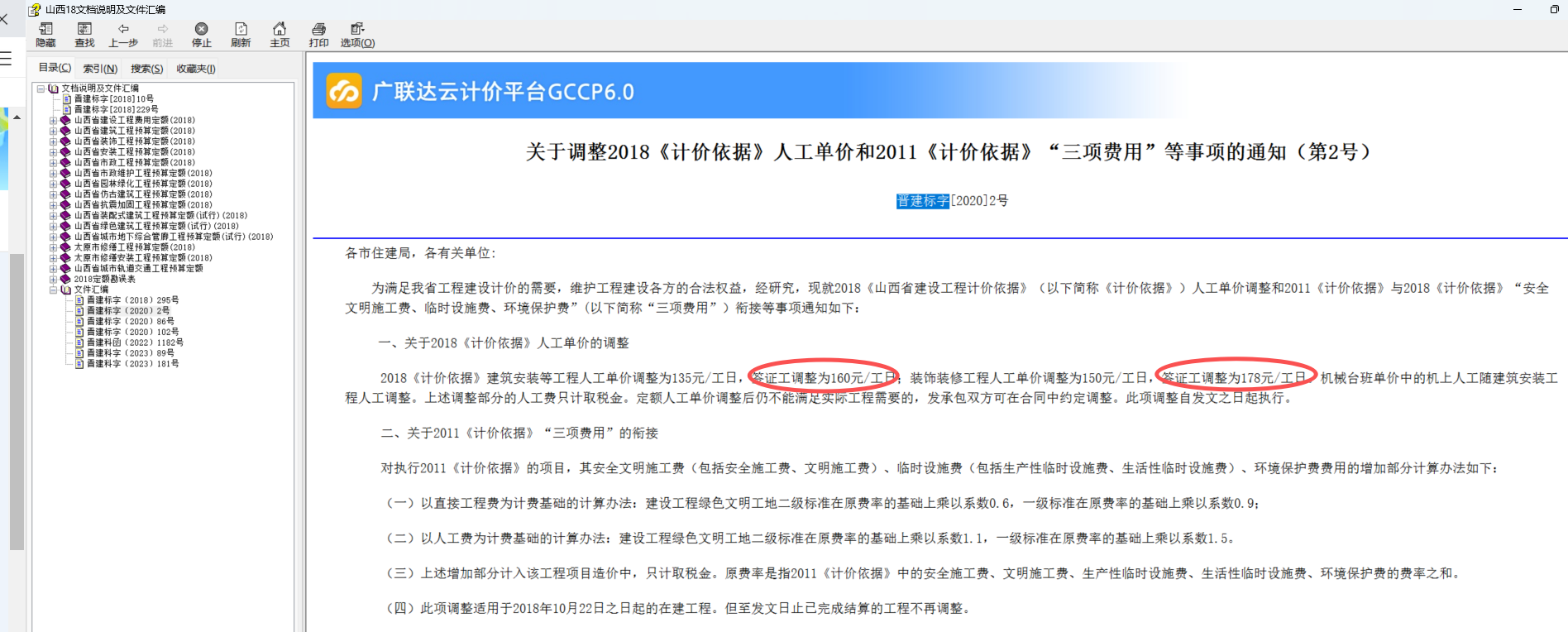The image size is (1568, 632).
Task: Click the book icon of 山西省抗震加固工程预算定额(2018)
Action: [65, 204]
